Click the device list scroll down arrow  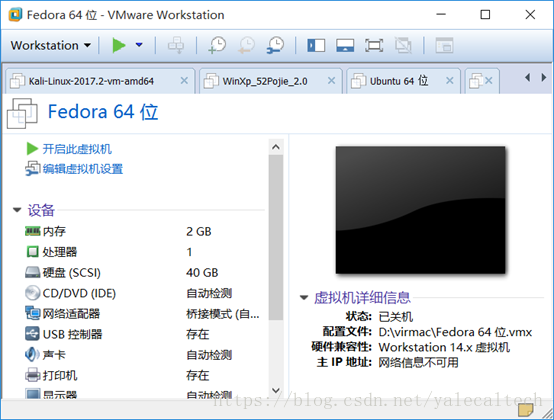point(276,390)
